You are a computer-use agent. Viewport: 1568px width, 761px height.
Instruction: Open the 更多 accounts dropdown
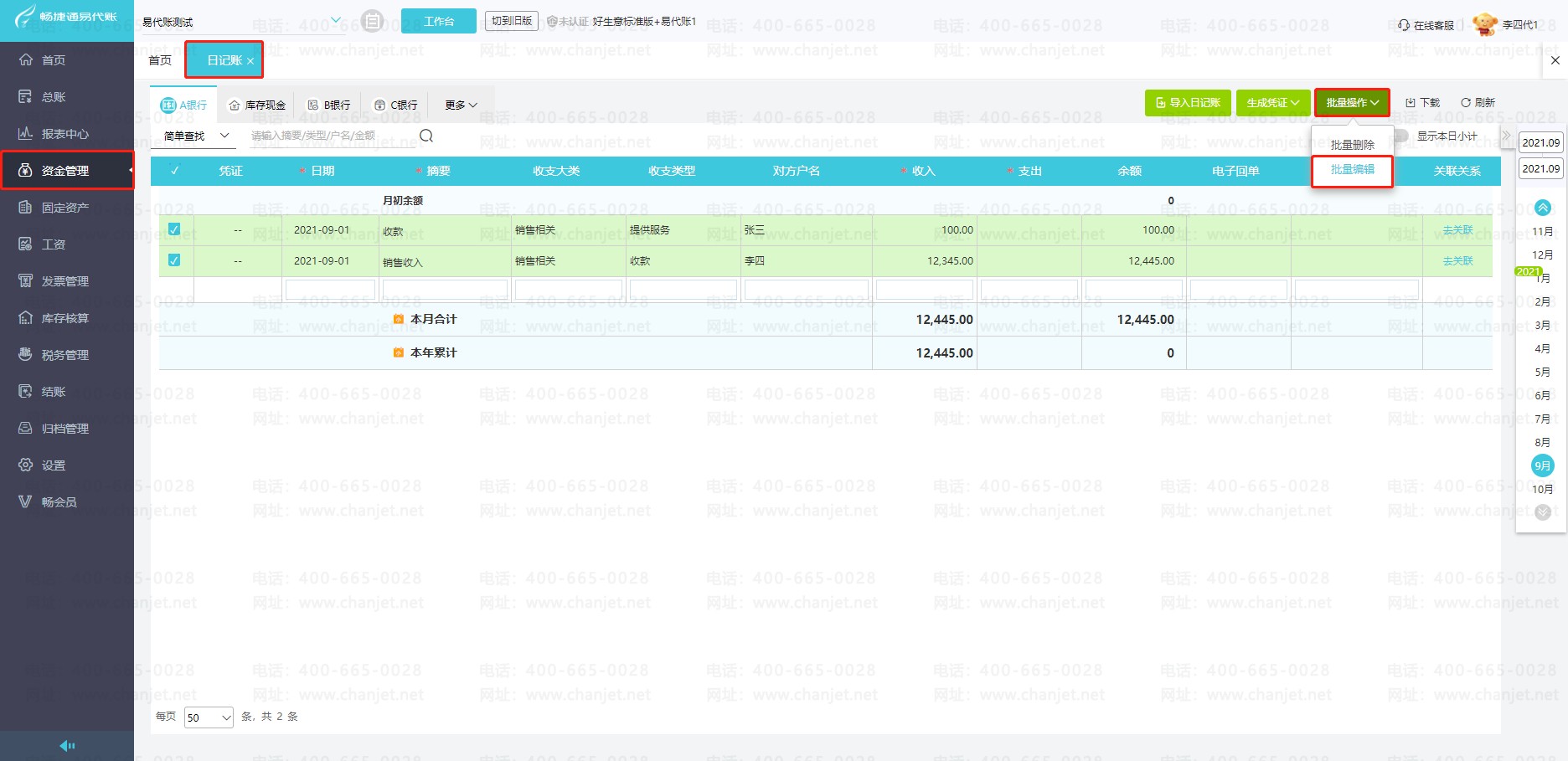coord(461,105)
